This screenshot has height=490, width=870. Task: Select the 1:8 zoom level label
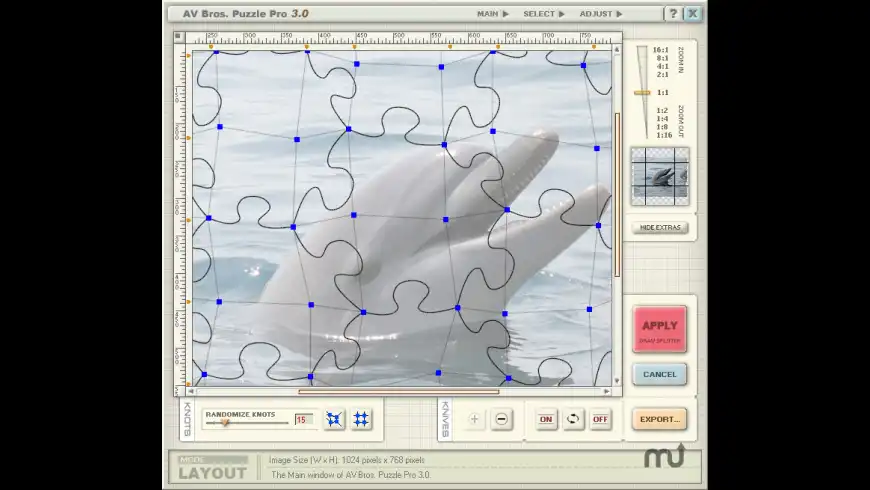coord(662,127)
